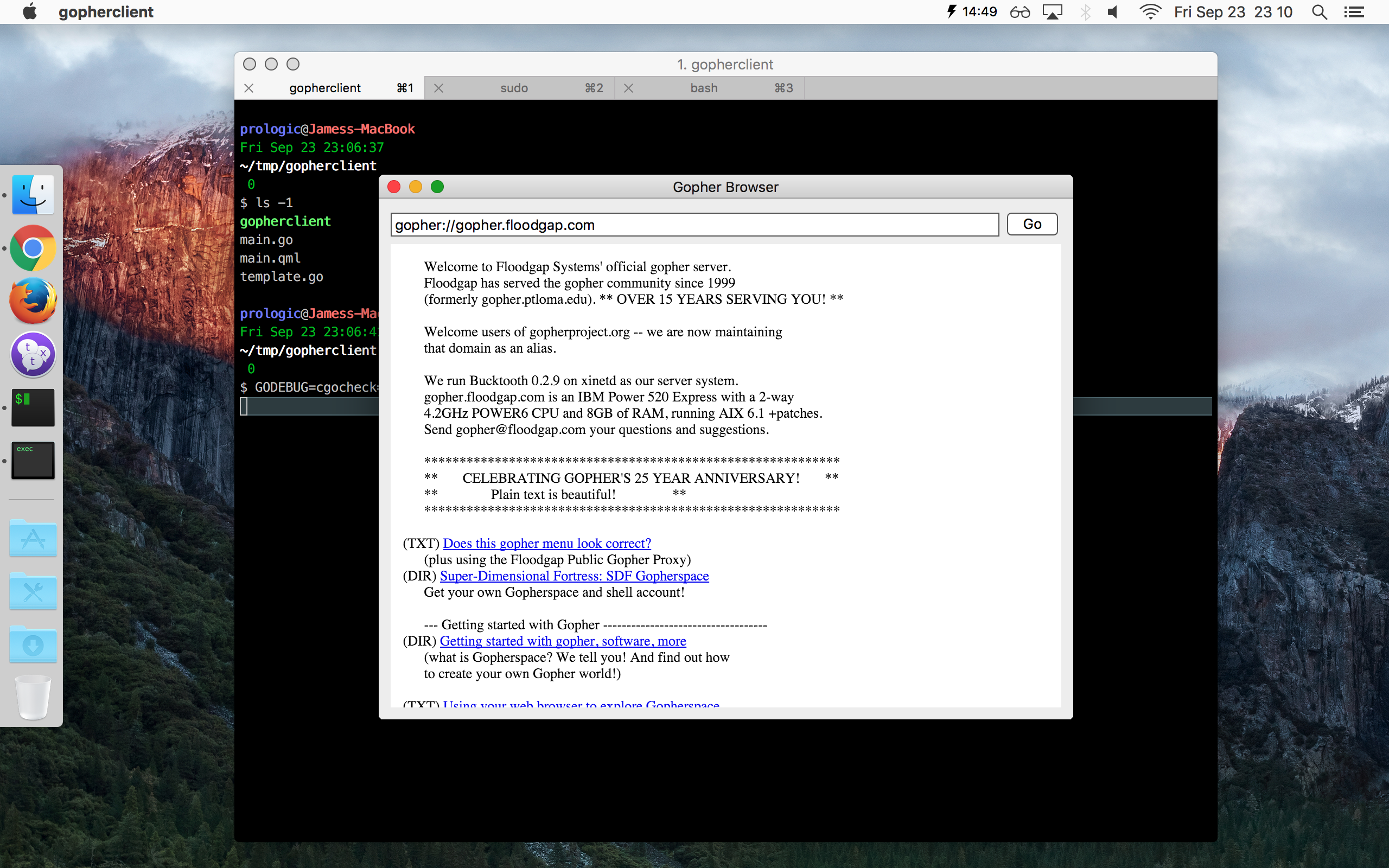Viewport: 1389px width, 868px height.
Task: Click green 'gopherclient' file in listing
Action: click(285, 221)
